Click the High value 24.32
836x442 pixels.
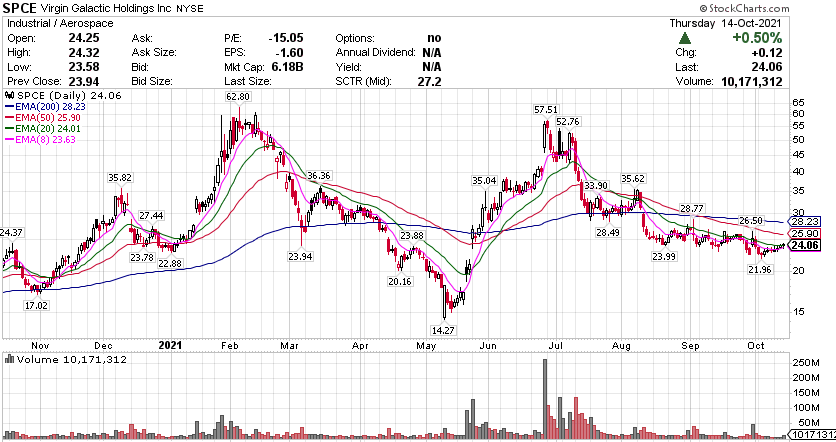click(84, 52)
